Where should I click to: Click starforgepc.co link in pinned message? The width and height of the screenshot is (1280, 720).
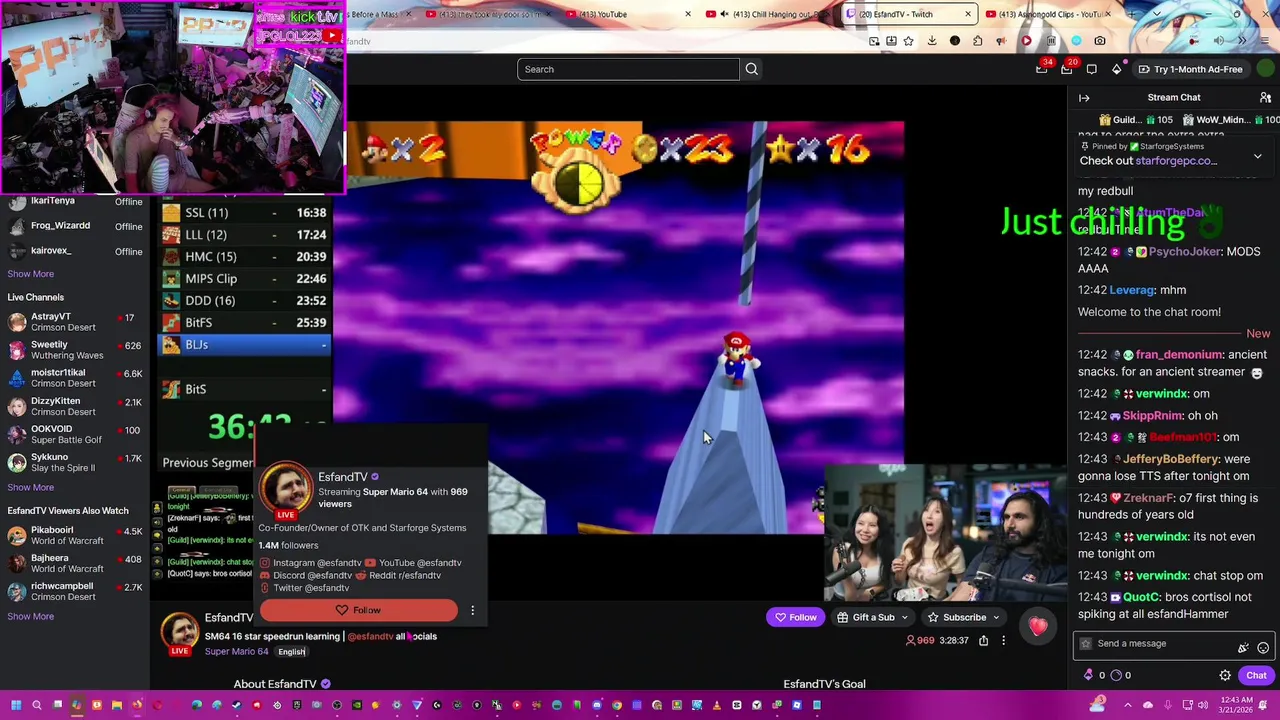click(1175, 161)
